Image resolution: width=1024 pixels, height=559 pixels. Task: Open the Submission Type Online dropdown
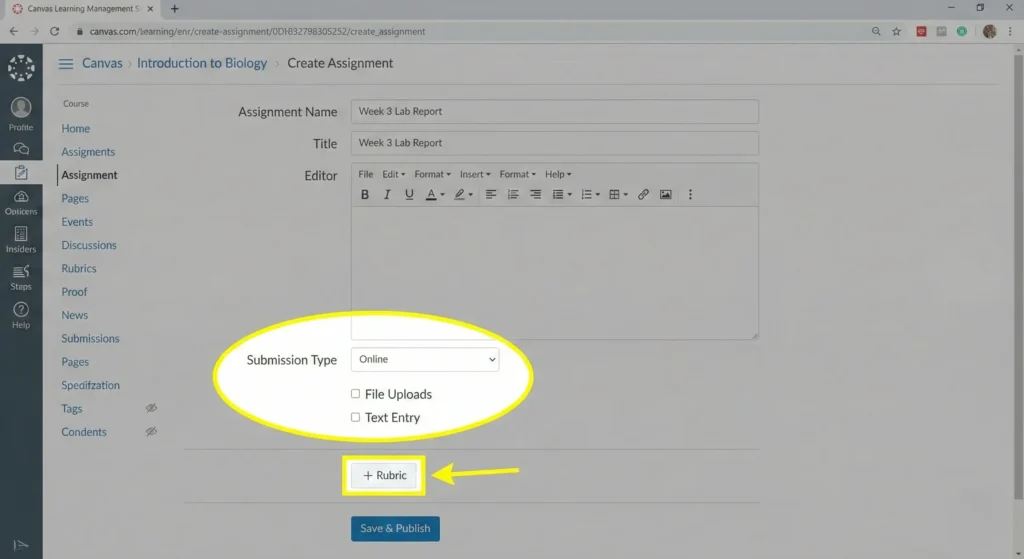[x=425, y=360]
